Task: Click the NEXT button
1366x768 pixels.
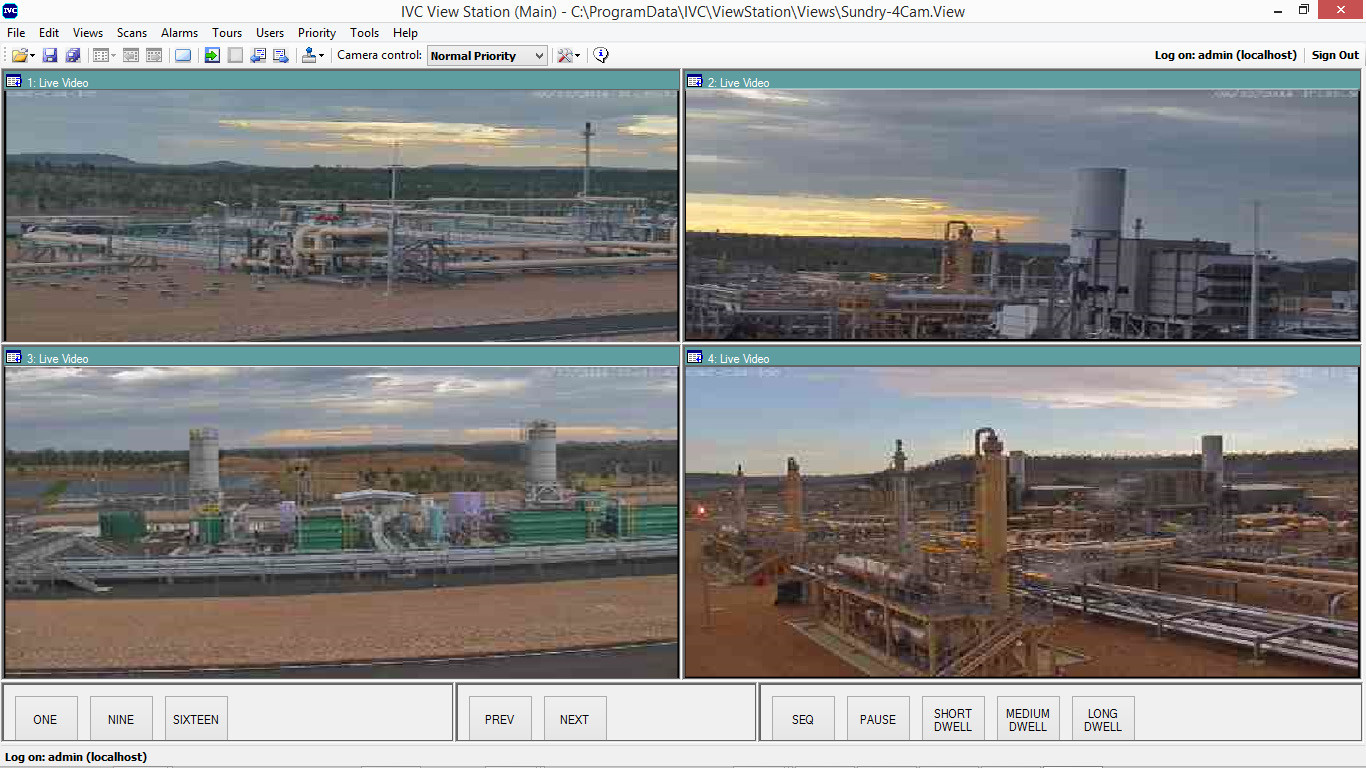Action: click(574, 719)
